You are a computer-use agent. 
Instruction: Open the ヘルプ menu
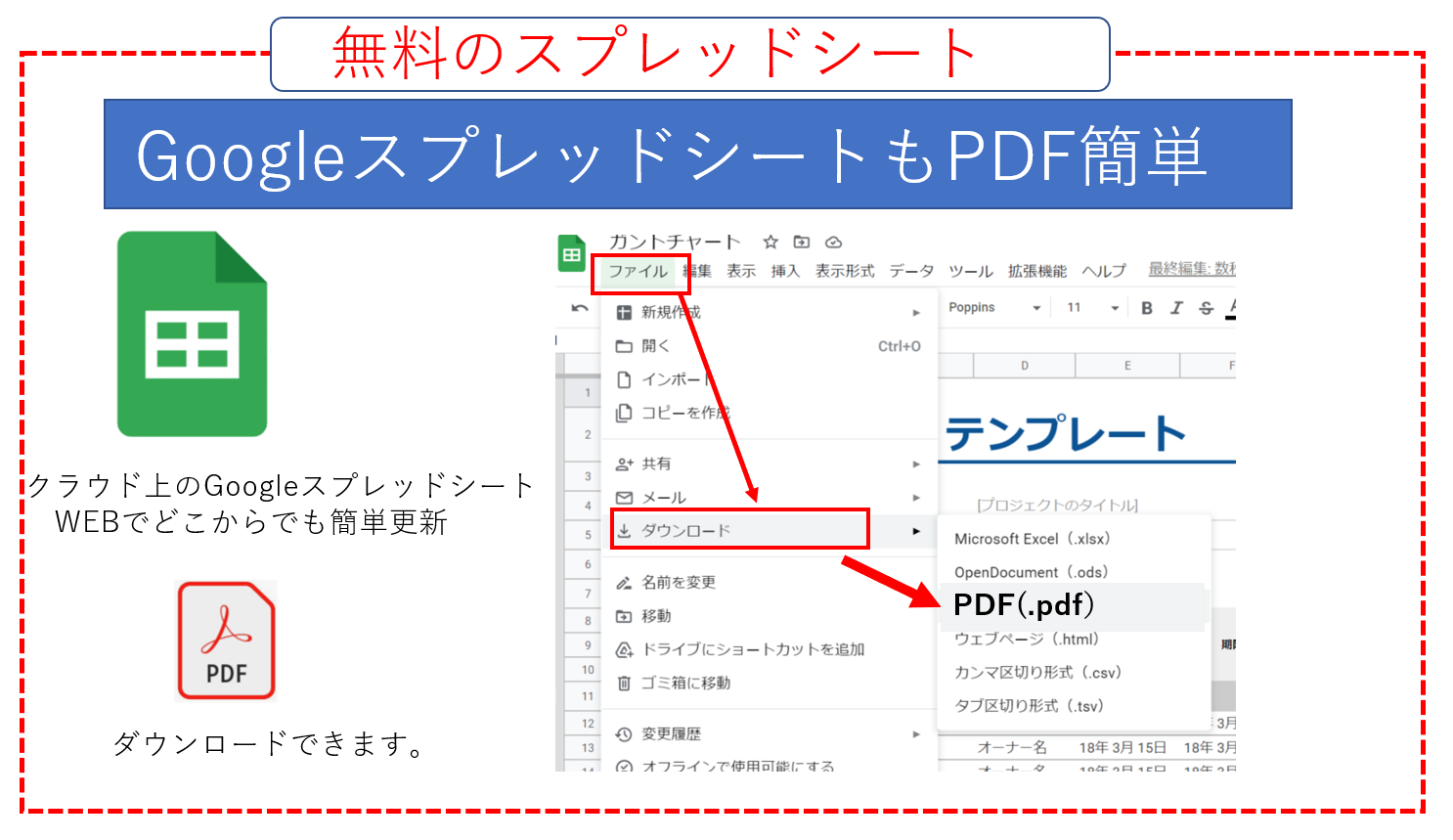coord(1104,271)
